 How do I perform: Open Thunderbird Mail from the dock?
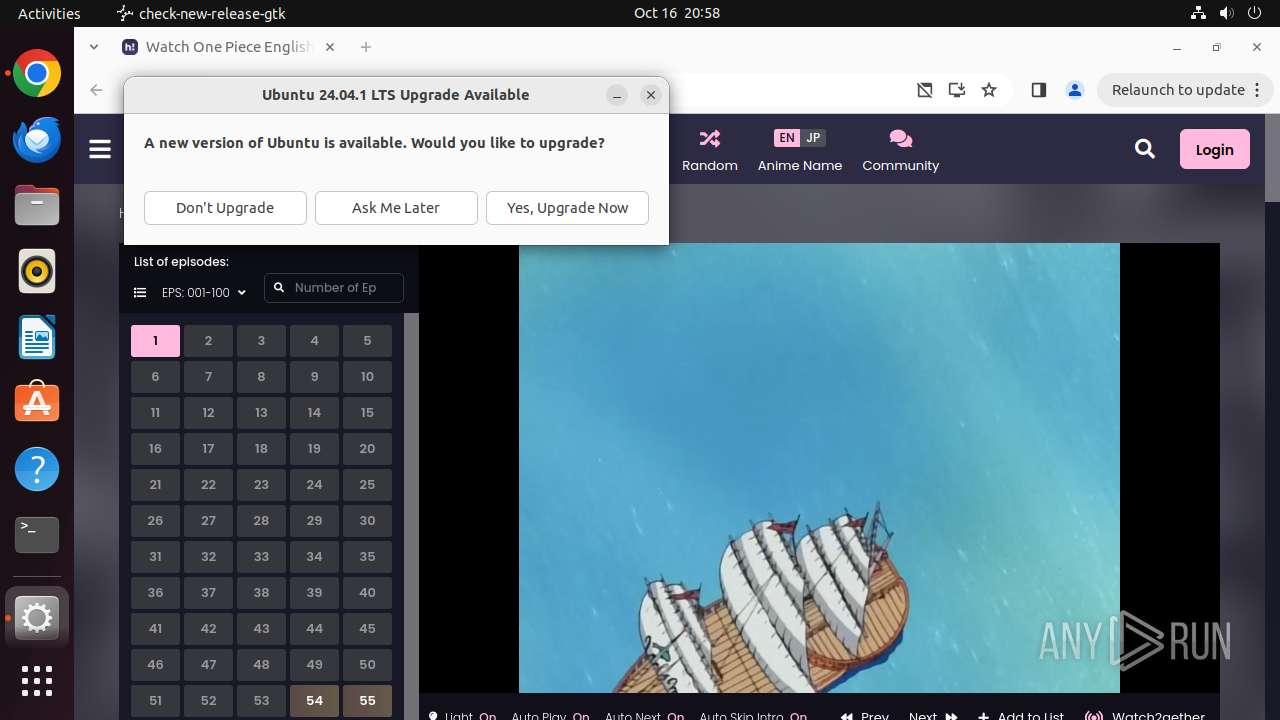(37, 139)
